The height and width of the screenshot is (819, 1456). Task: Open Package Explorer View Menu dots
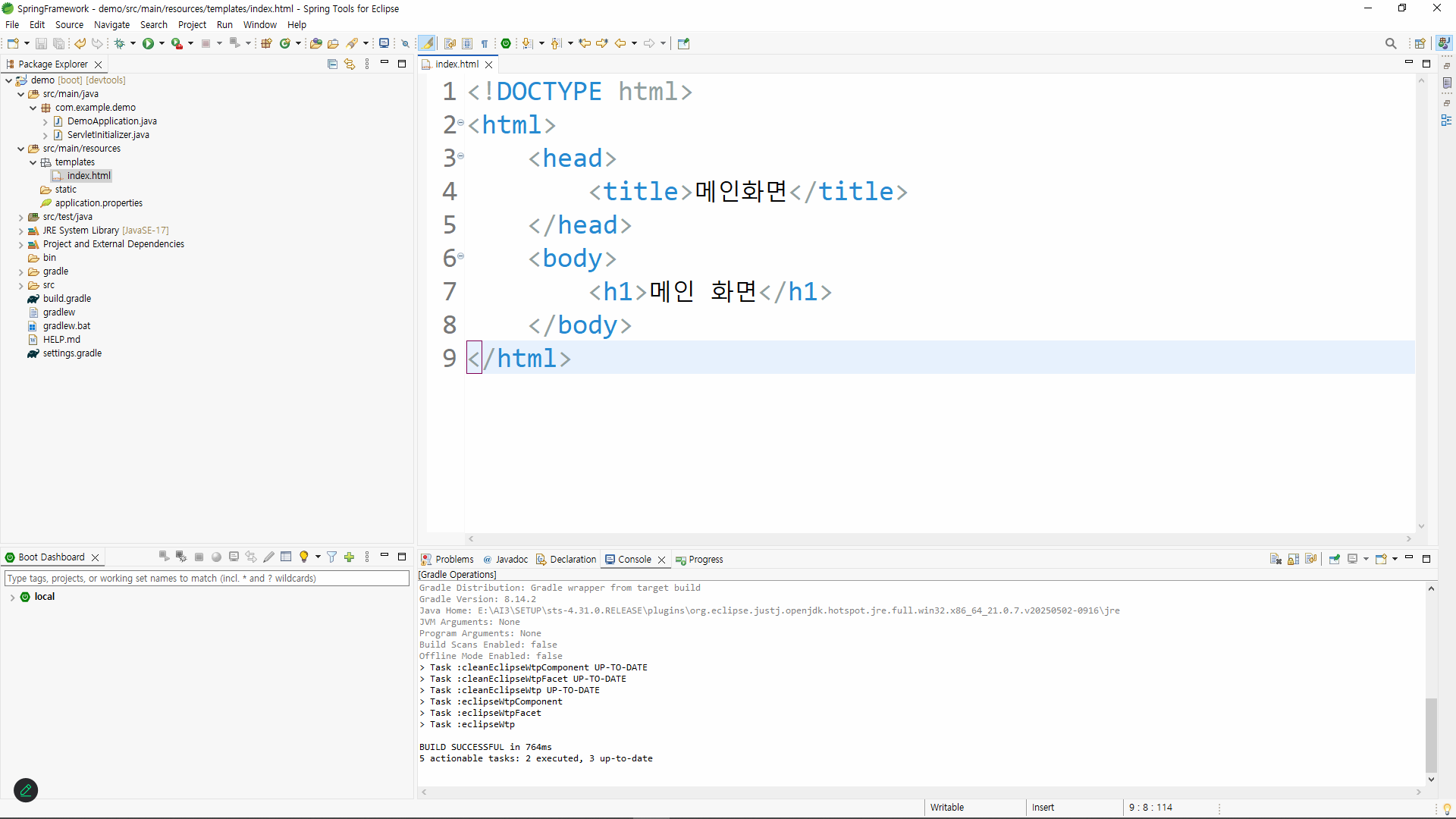(x=367, y=64)
